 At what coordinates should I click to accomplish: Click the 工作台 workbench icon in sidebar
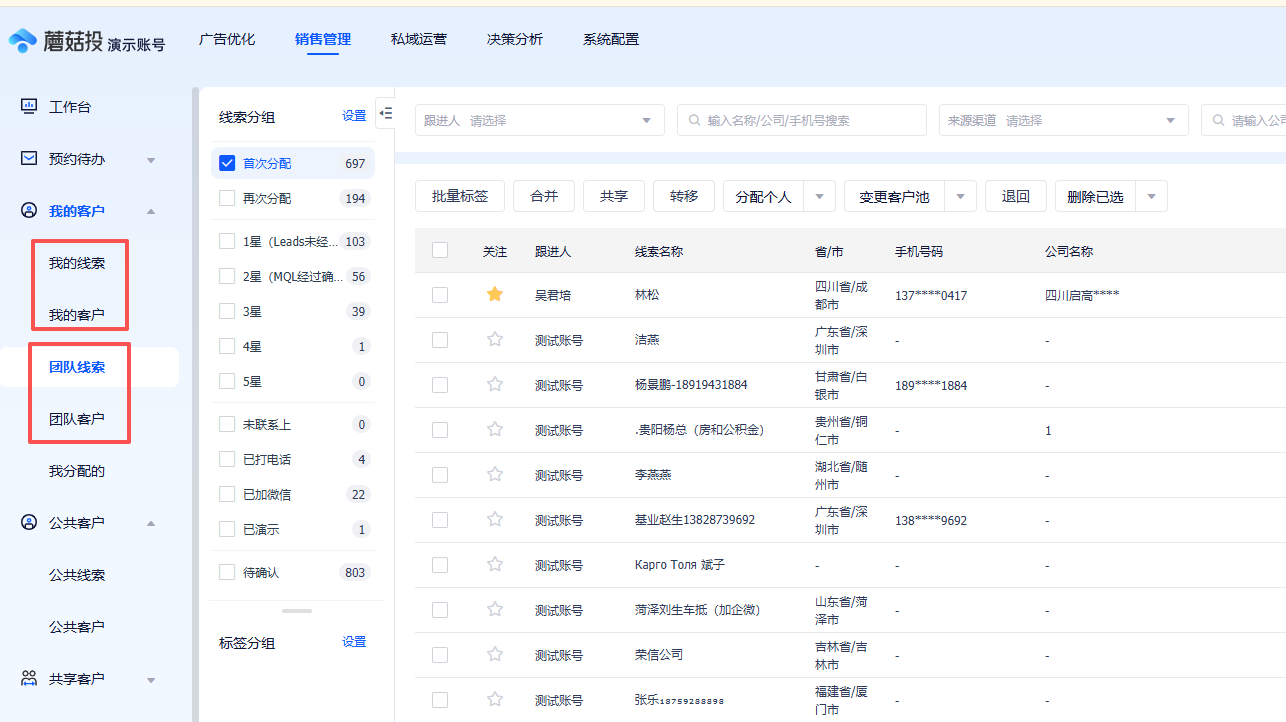(x=29, y=106)
